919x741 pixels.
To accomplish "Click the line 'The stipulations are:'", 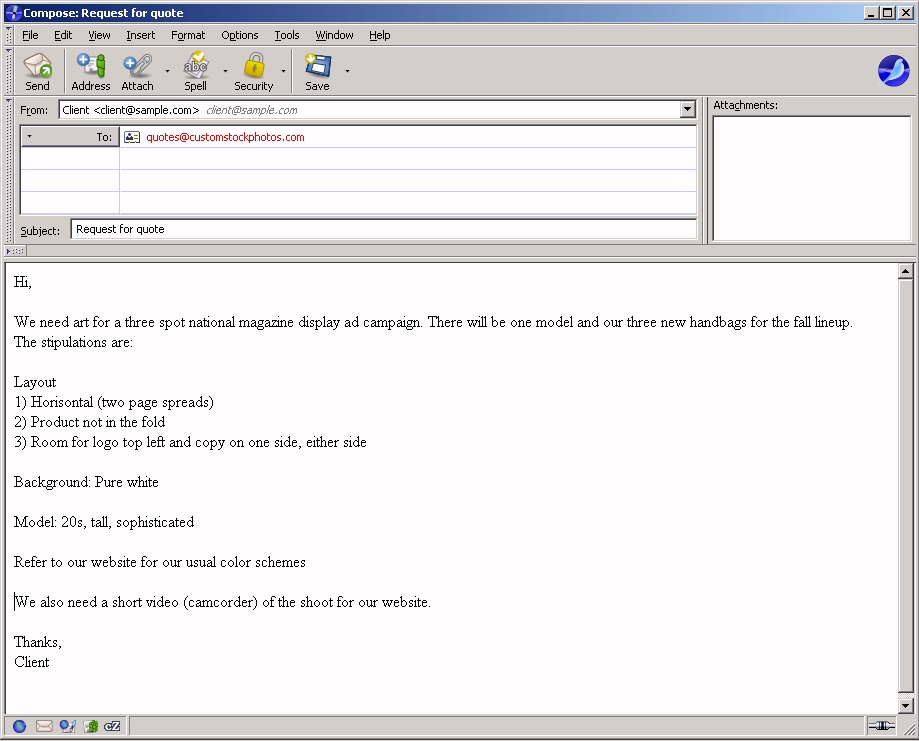I will (x=73, y=342).
